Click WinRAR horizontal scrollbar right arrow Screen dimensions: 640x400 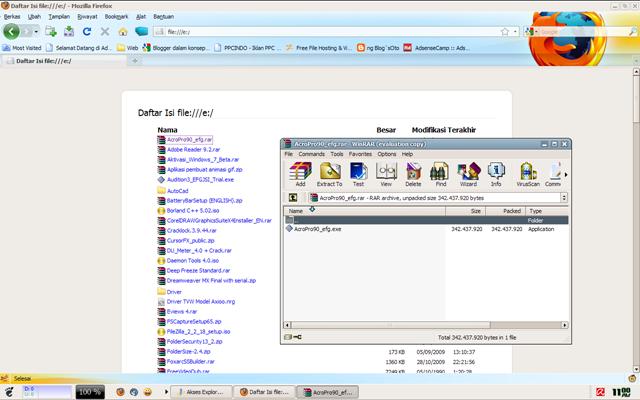click(x=564, y=325)
